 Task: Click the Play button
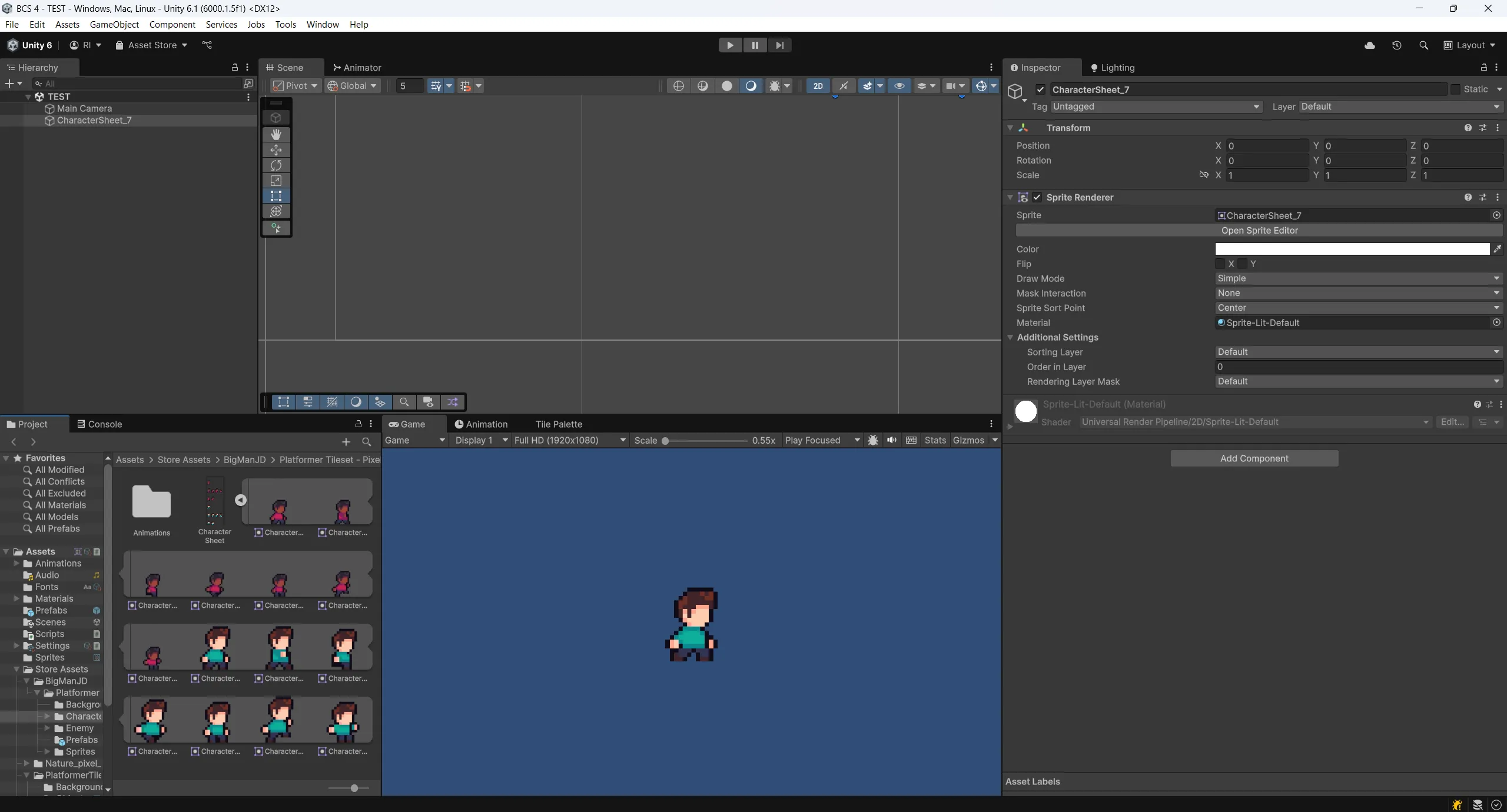(730, 45)
